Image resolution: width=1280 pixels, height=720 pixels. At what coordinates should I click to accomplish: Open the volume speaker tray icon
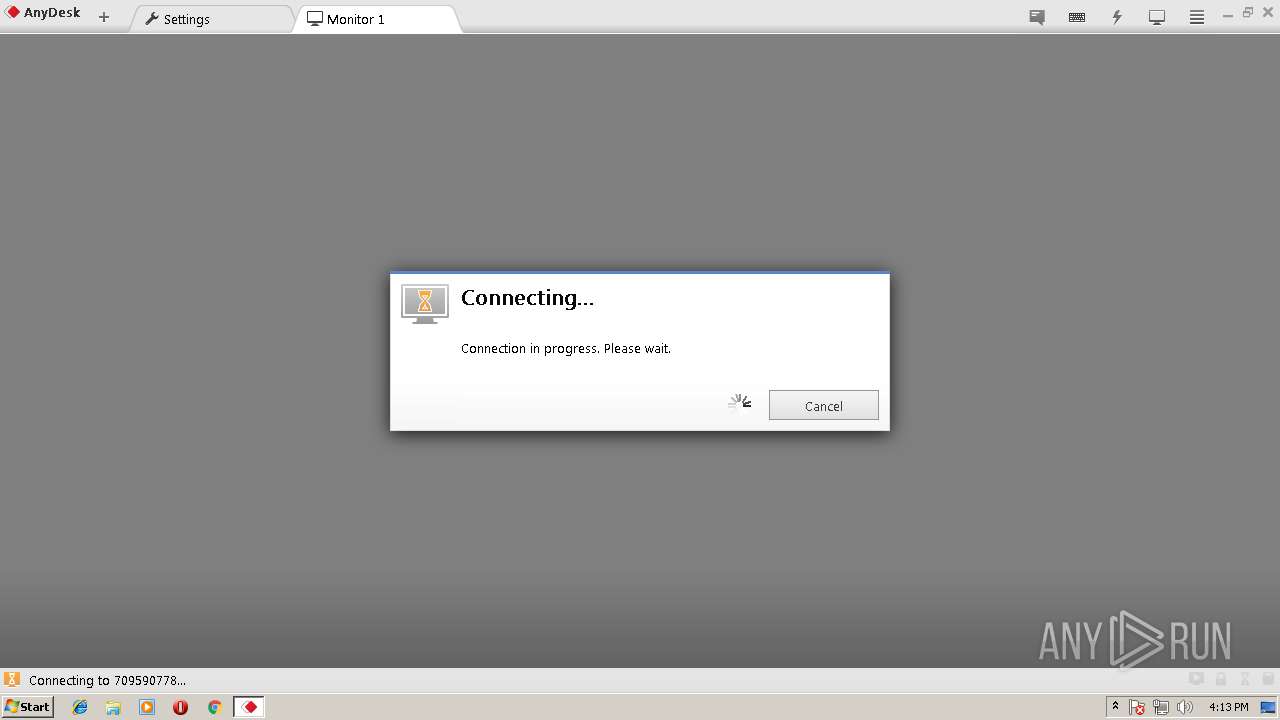tap(1185, 707)
